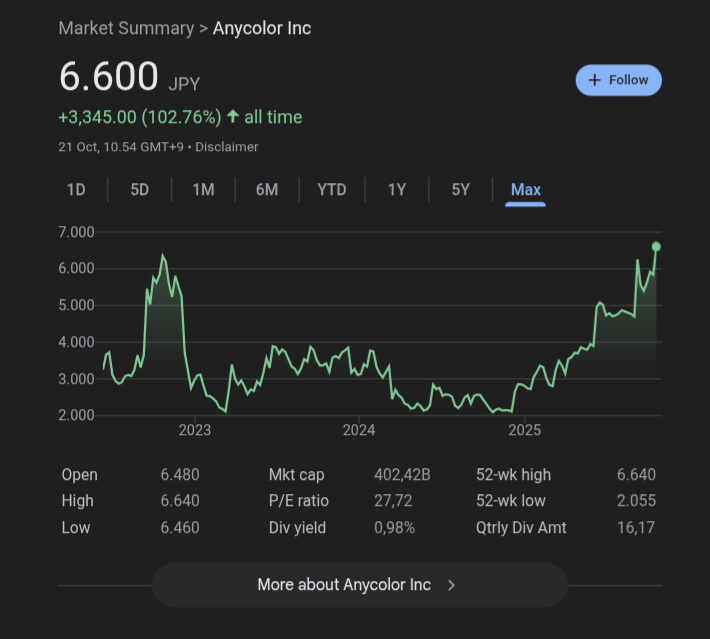Click the Mkt cap value 402,42B
Screen dimensions: 710x639
(x=402, y=475)
